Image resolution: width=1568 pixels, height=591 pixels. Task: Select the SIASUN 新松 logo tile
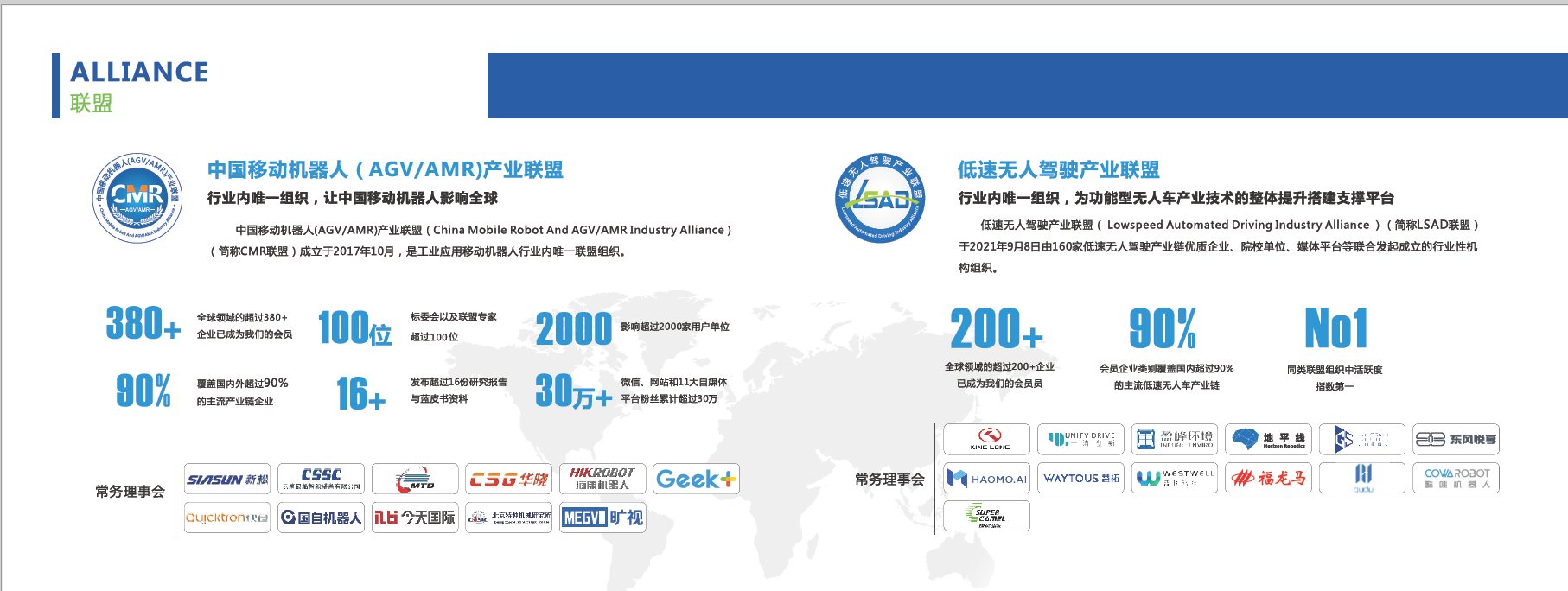pos(227,479)
